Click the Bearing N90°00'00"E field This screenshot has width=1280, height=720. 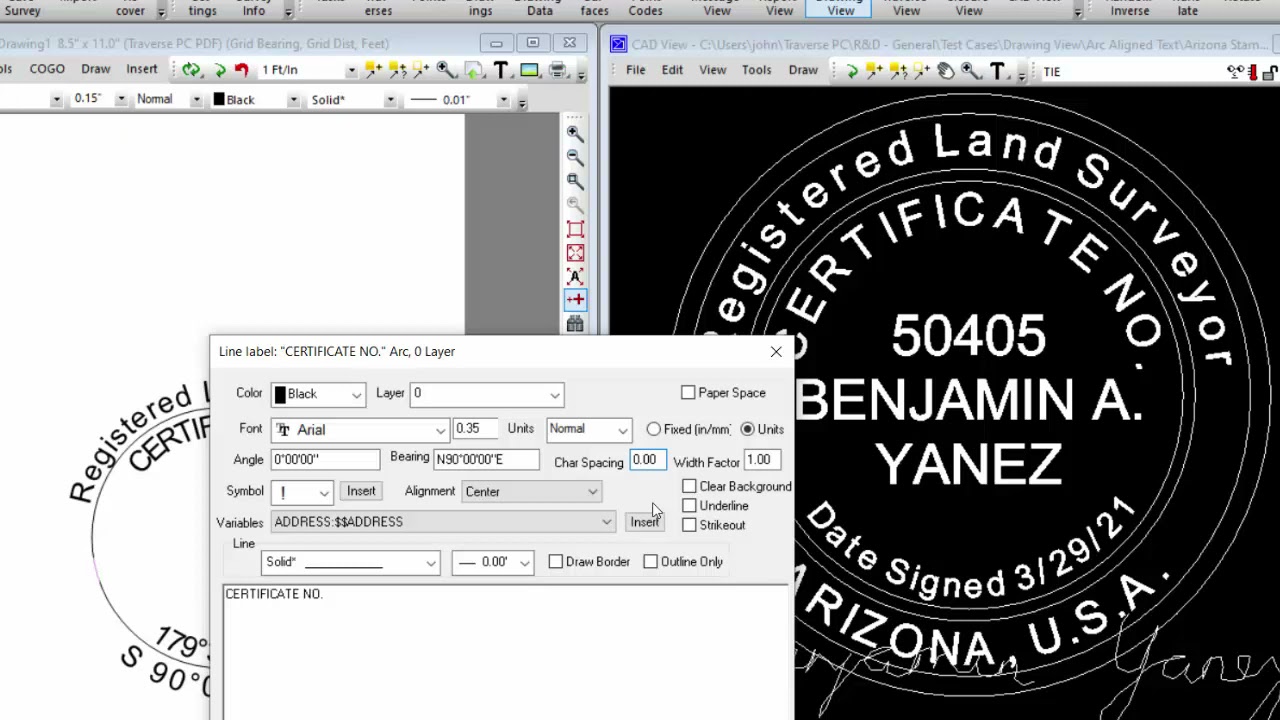486,459
